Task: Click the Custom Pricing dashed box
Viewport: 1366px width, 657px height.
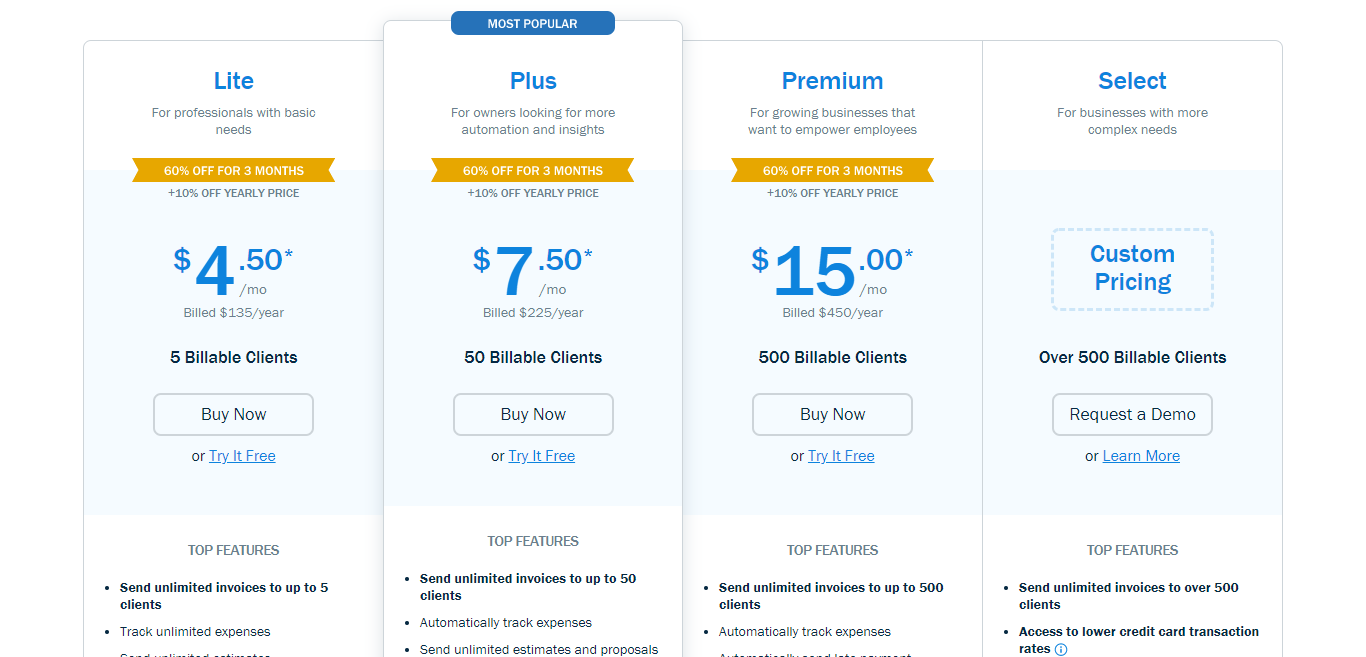Action: (x=1132, y=268)
